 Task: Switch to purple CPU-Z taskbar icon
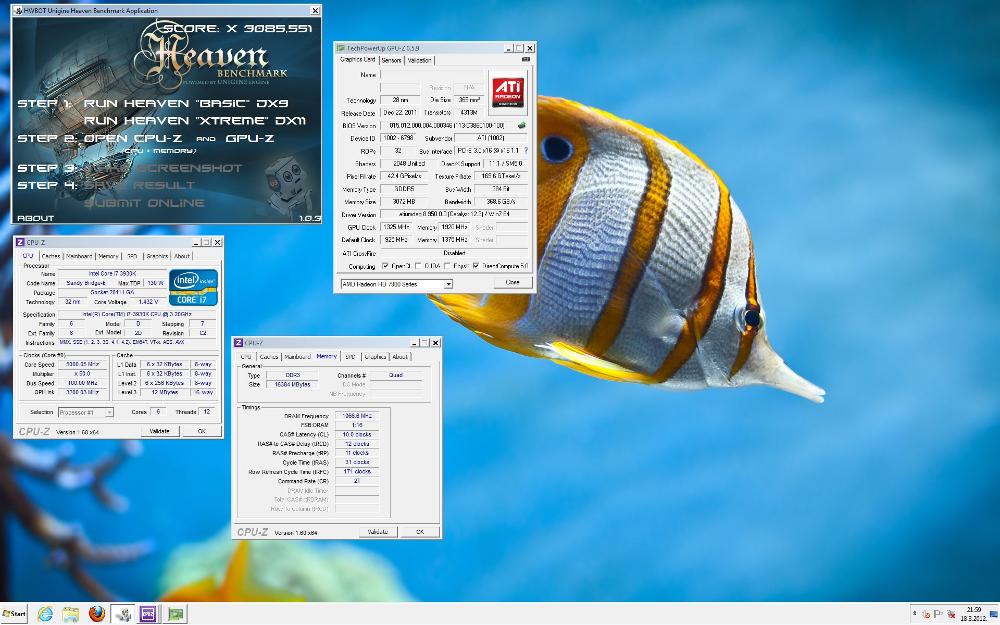[148, 614]
